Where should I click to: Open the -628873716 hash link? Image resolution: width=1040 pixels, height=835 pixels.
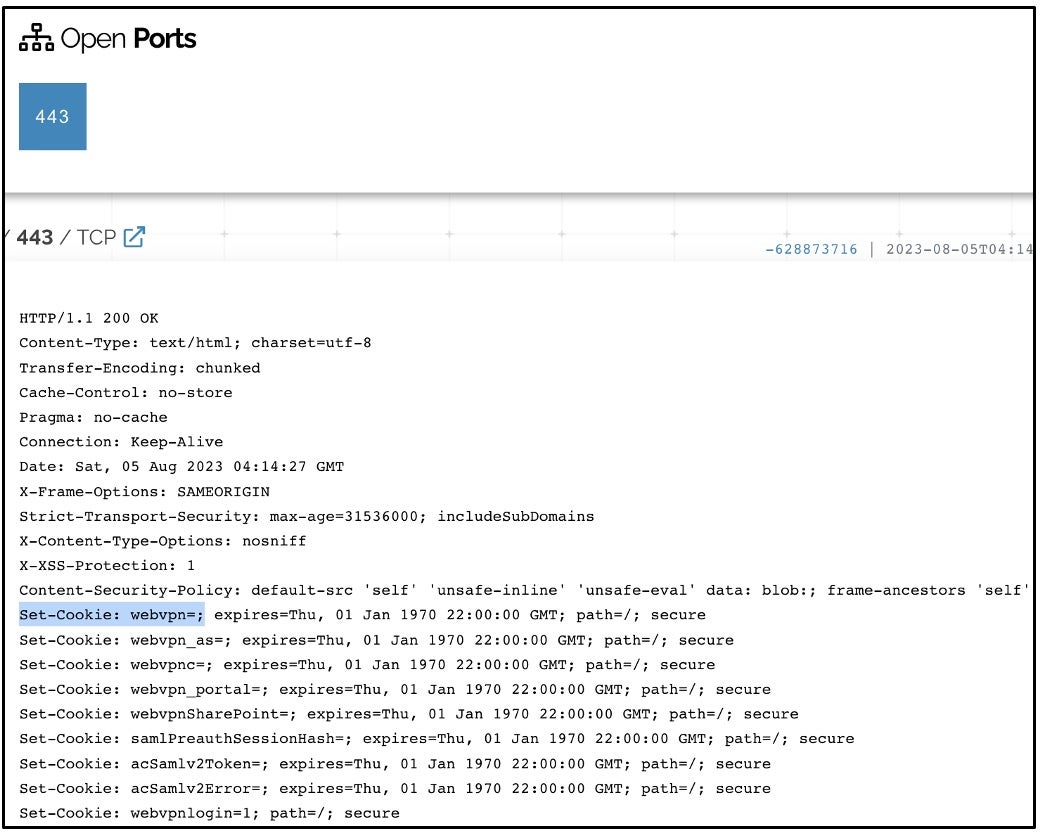pos(811,249)
